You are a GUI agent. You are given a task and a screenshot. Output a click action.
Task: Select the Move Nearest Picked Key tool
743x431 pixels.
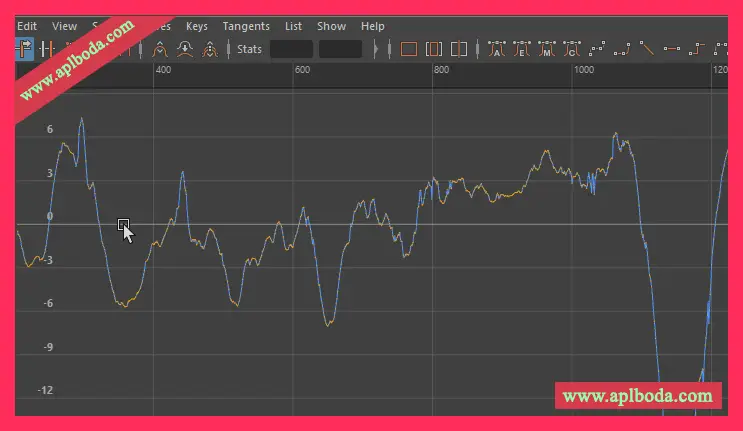24,48
